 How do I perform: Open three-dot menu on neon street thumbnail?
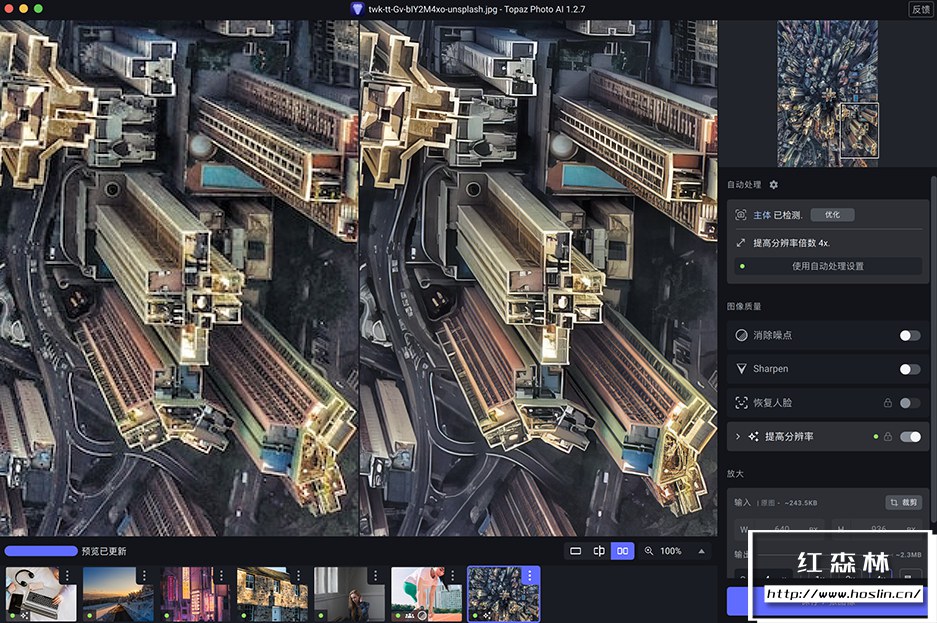[x=222, y=575]
